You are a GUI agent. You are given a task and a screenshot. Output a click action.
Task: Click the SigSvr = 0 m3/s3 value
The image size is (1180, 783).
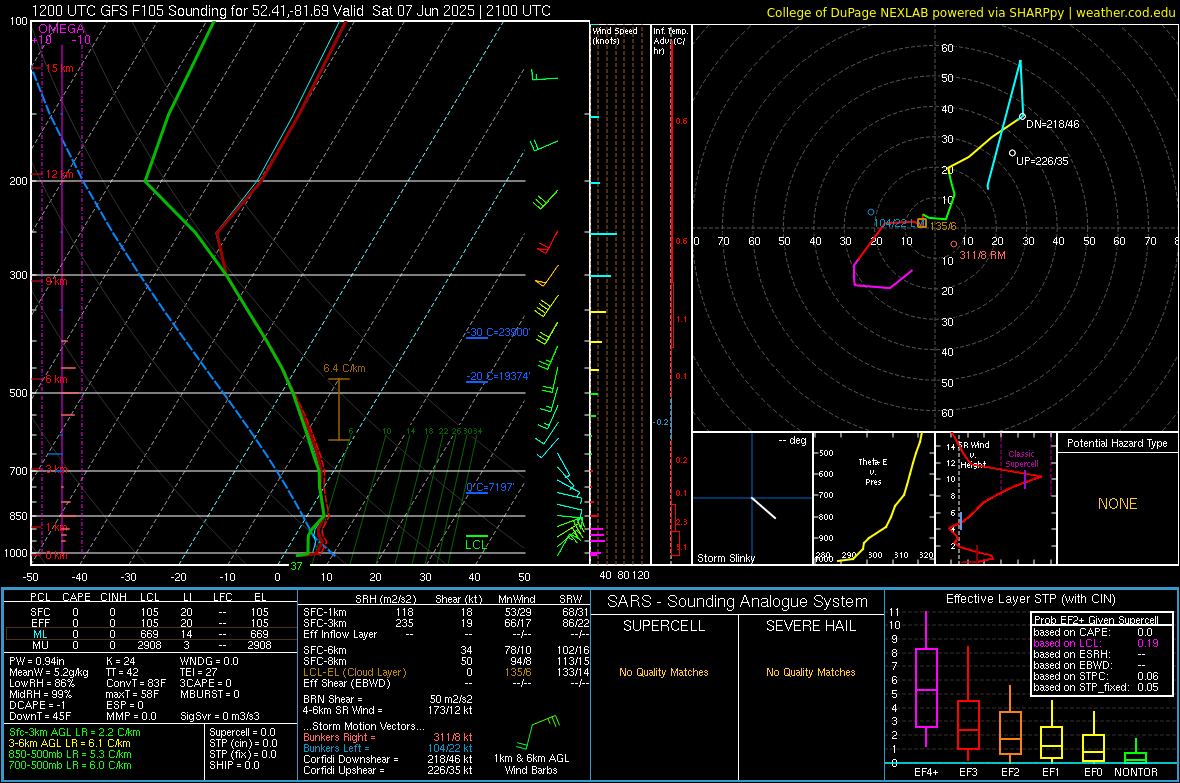tap(220, 716)
